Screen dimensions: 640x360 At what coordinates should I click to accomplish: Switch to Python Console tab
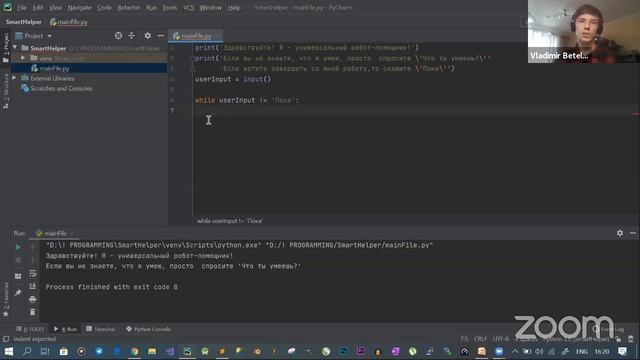148,329
